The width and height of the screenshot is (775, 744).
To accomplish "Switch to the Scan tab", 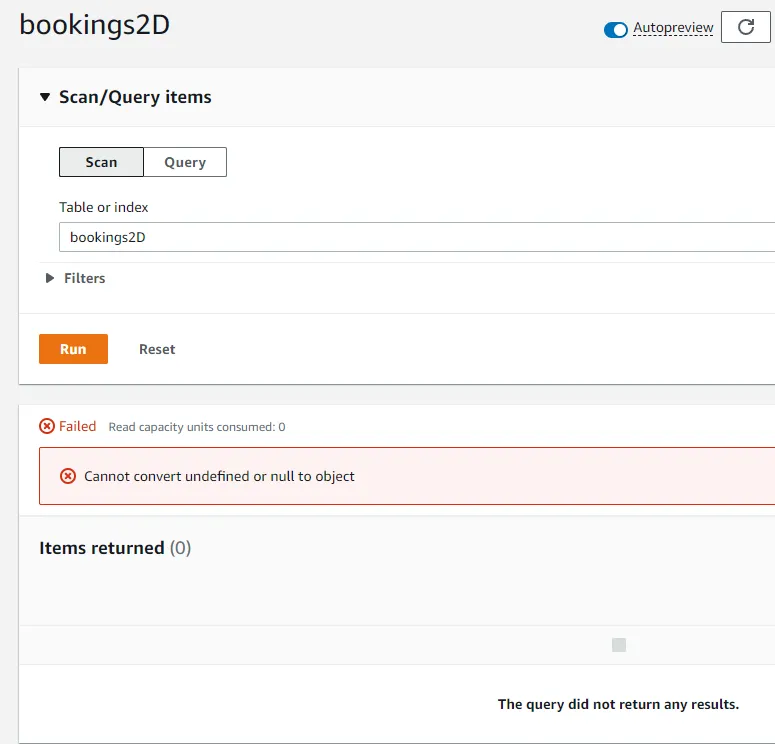I will pos(101,162).
